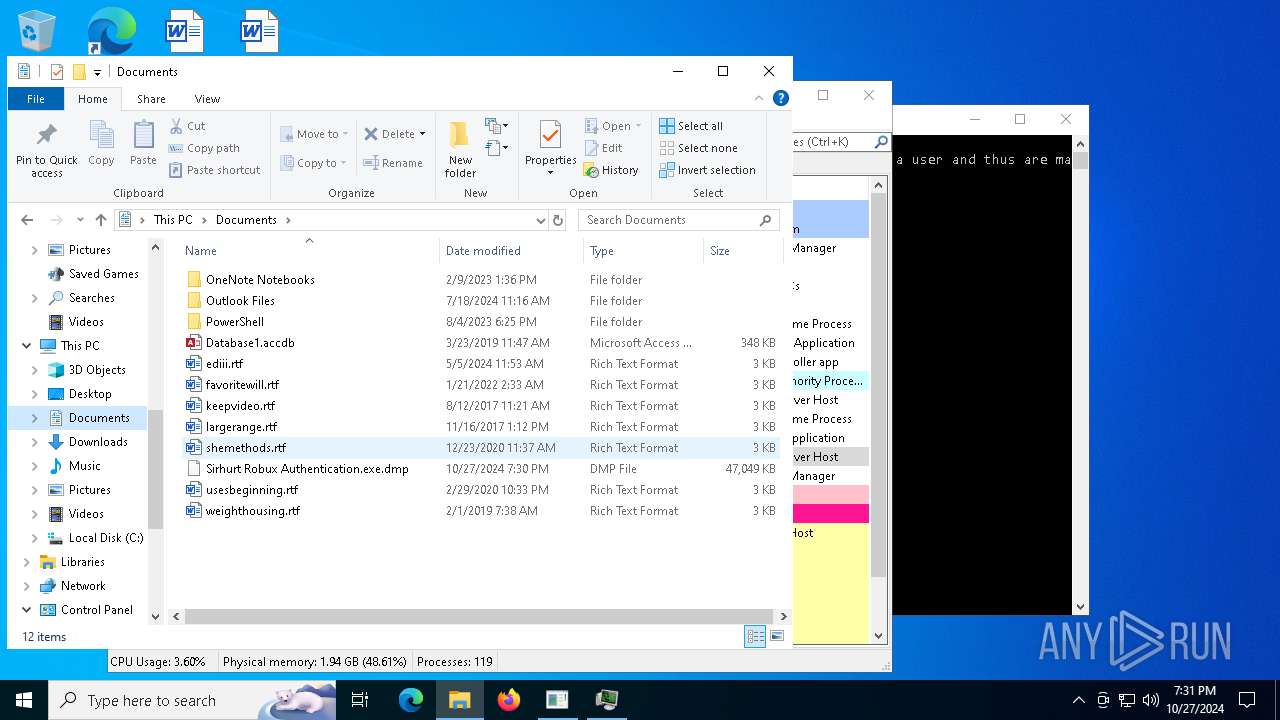Viewport: 1280px width, 720px height.
Task: Click search magnifier in Search Documents
Action: [x=766, y=220]
